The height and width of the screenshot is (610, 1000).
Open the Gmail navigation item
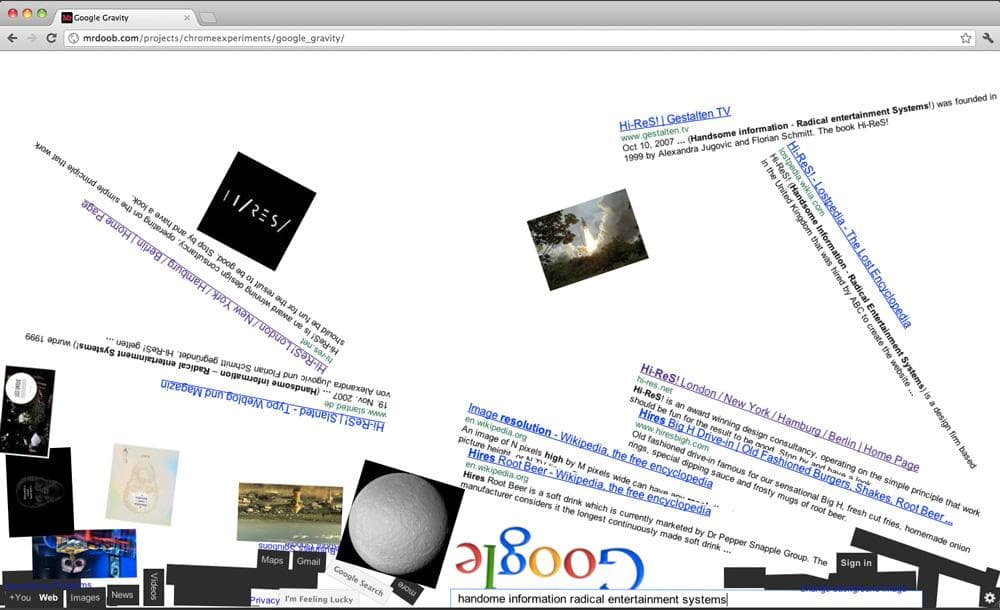308,562
